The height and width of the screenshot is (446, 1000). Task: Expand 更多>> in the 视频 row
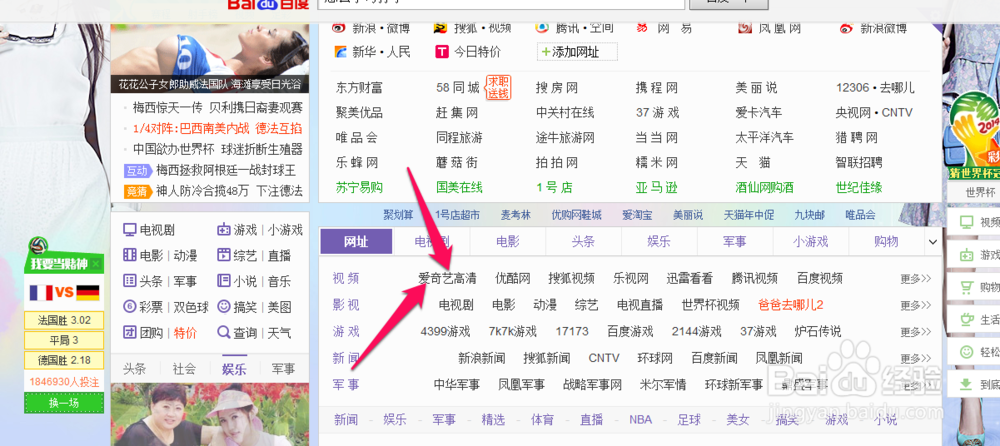[916, 279]
